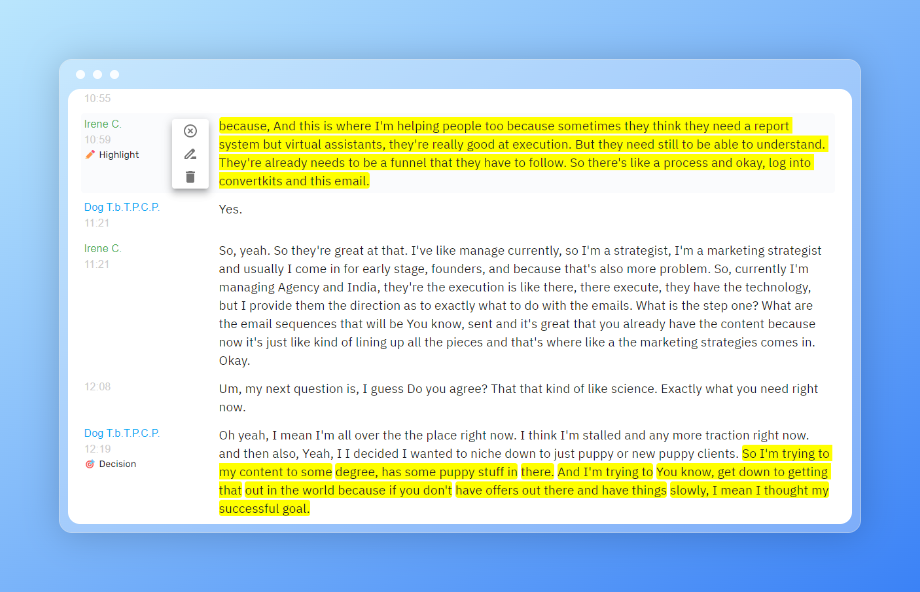Viewport: 920px width, 592px height.
Task: Click the trash delete icon in popup
Action: 190,177
